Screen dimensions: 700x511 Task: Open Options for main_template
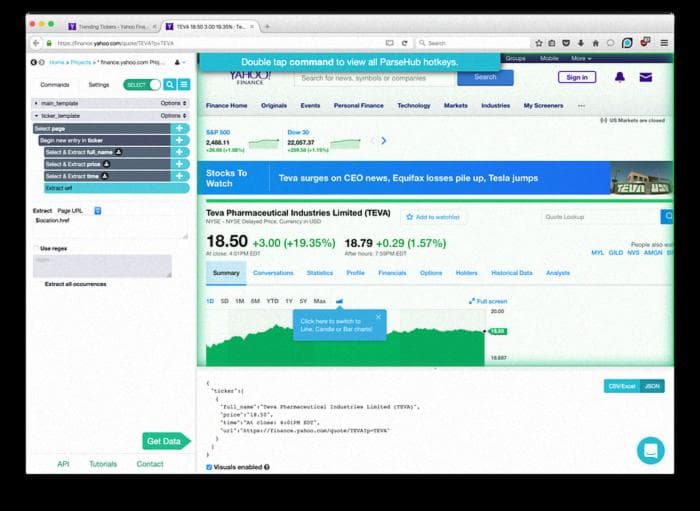point(173,103)
